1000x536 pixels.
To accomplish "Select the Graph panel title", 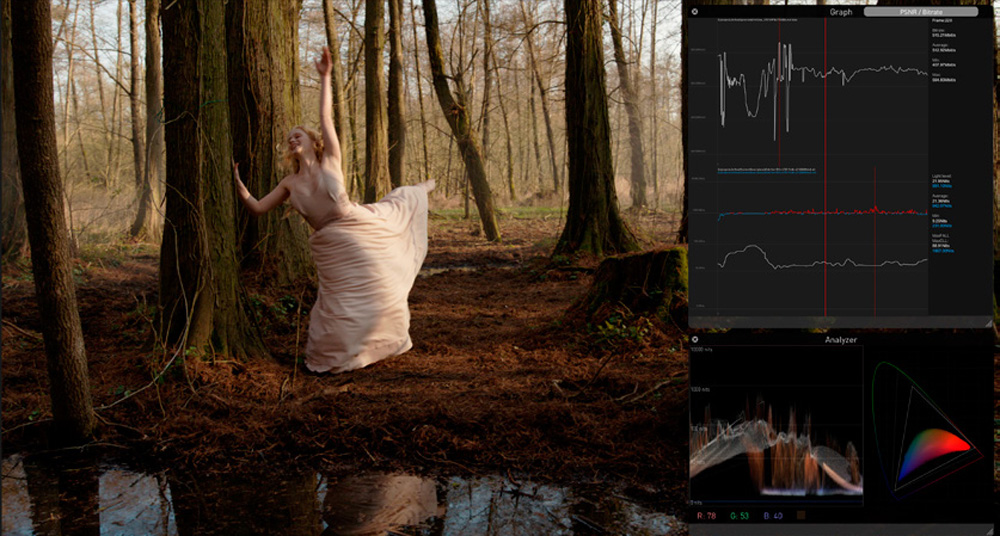I will (841, 12).
